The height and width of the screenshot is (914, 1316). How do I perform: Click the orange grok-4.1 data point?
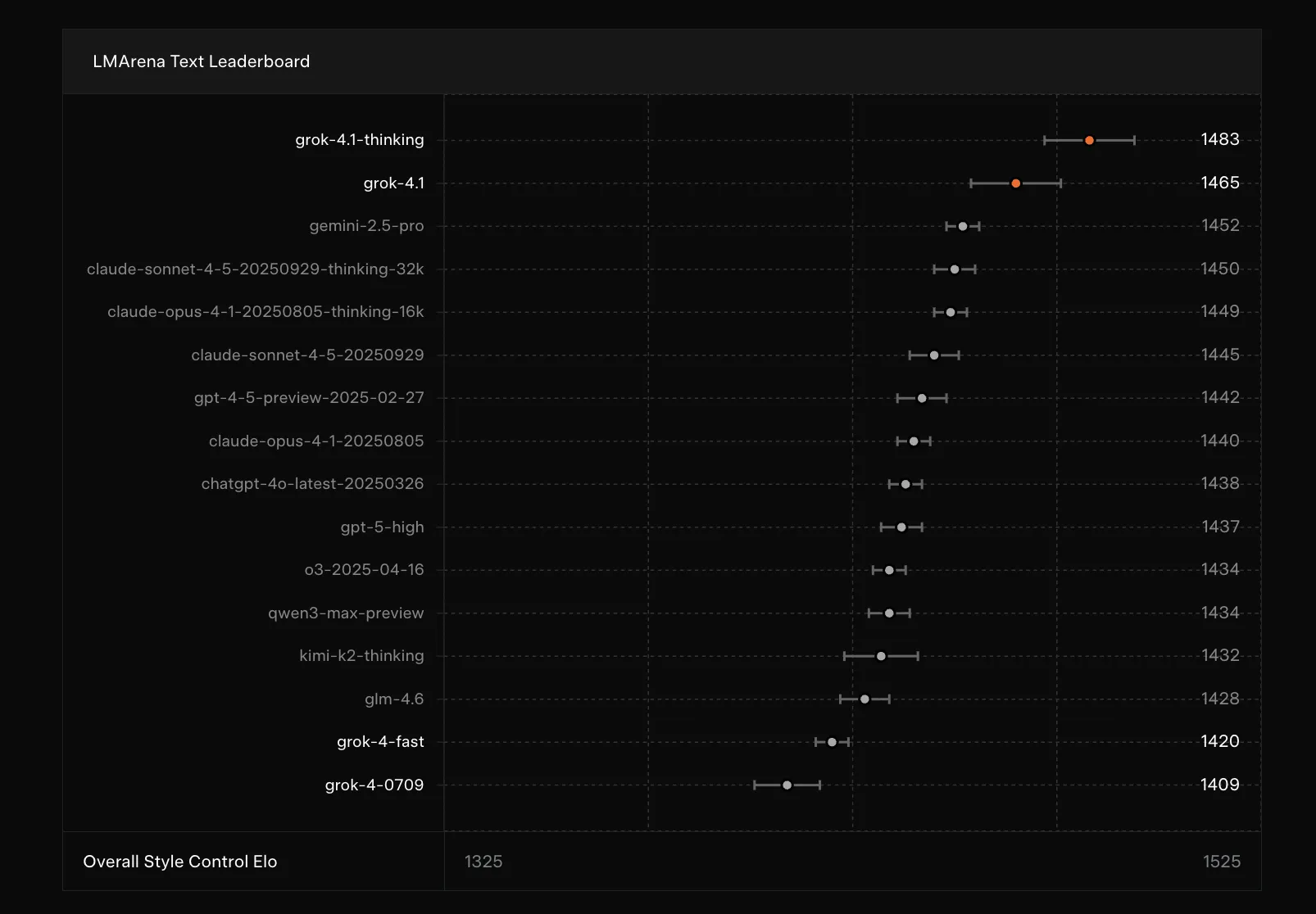pyautogui.click(x=1015, y=183)
